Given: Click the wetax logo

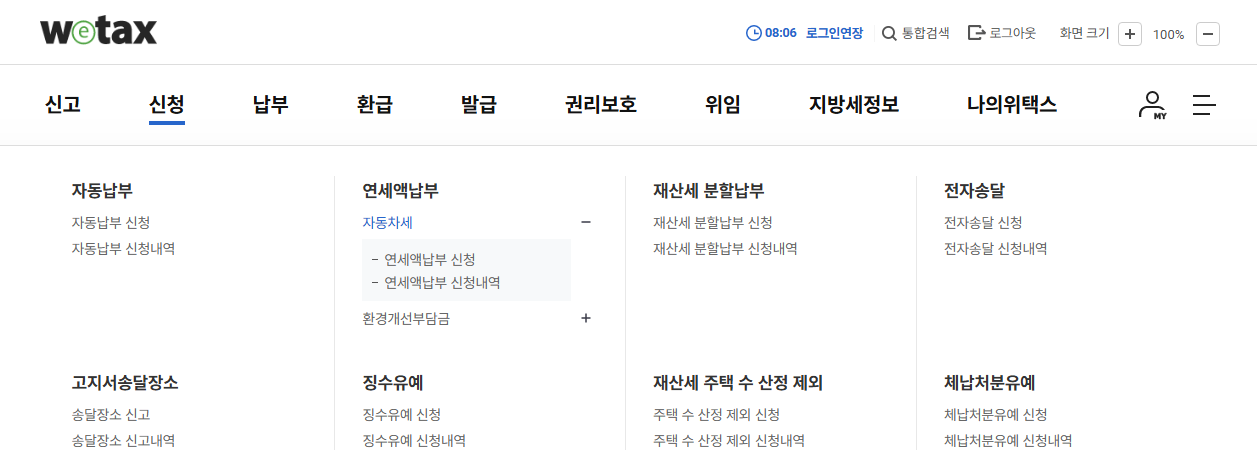Looking at the screenshot, I should click(x=98, y=32).
